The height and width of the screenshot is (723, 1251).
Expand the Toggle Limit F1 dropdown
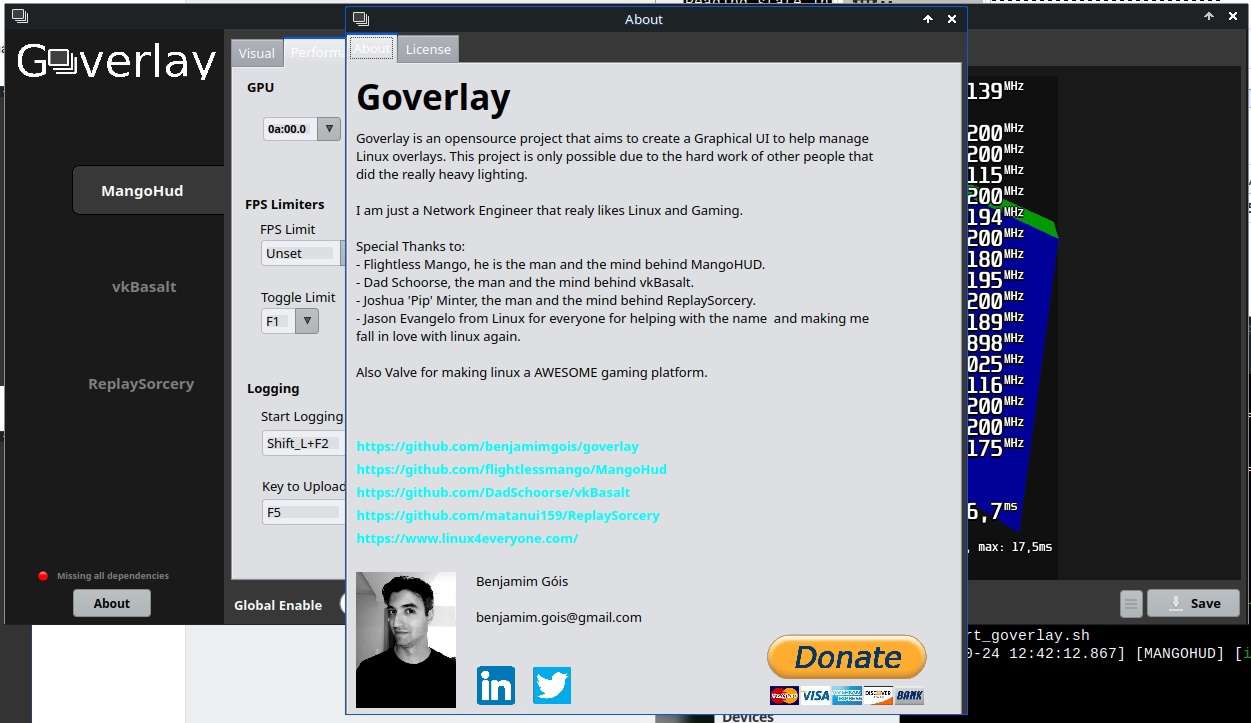click(307, 321)
